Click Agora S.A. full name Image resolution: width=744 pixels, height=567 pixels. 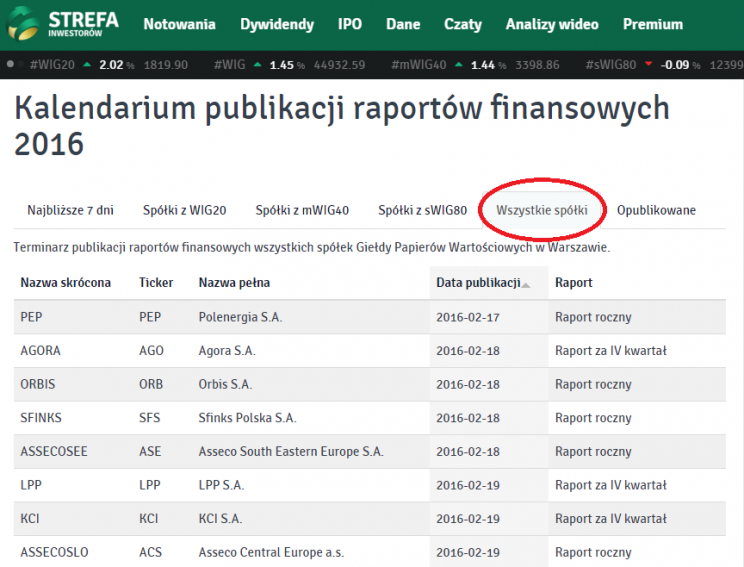click(227, 351)
